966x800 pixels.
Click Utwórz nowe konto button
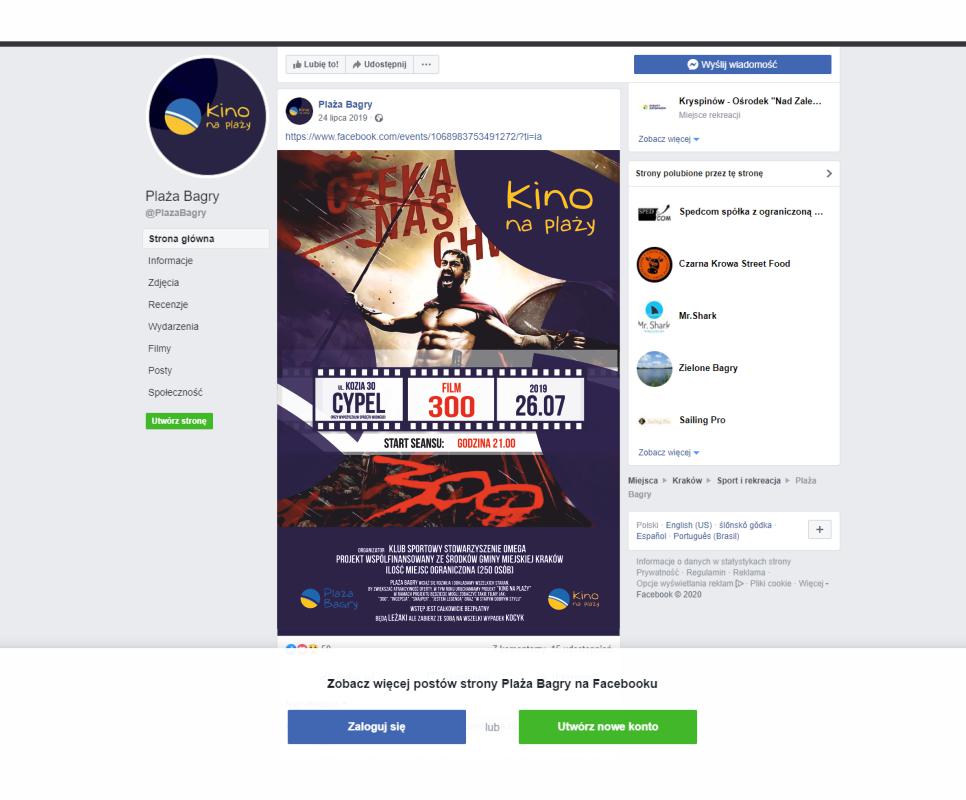pos(607,727)
